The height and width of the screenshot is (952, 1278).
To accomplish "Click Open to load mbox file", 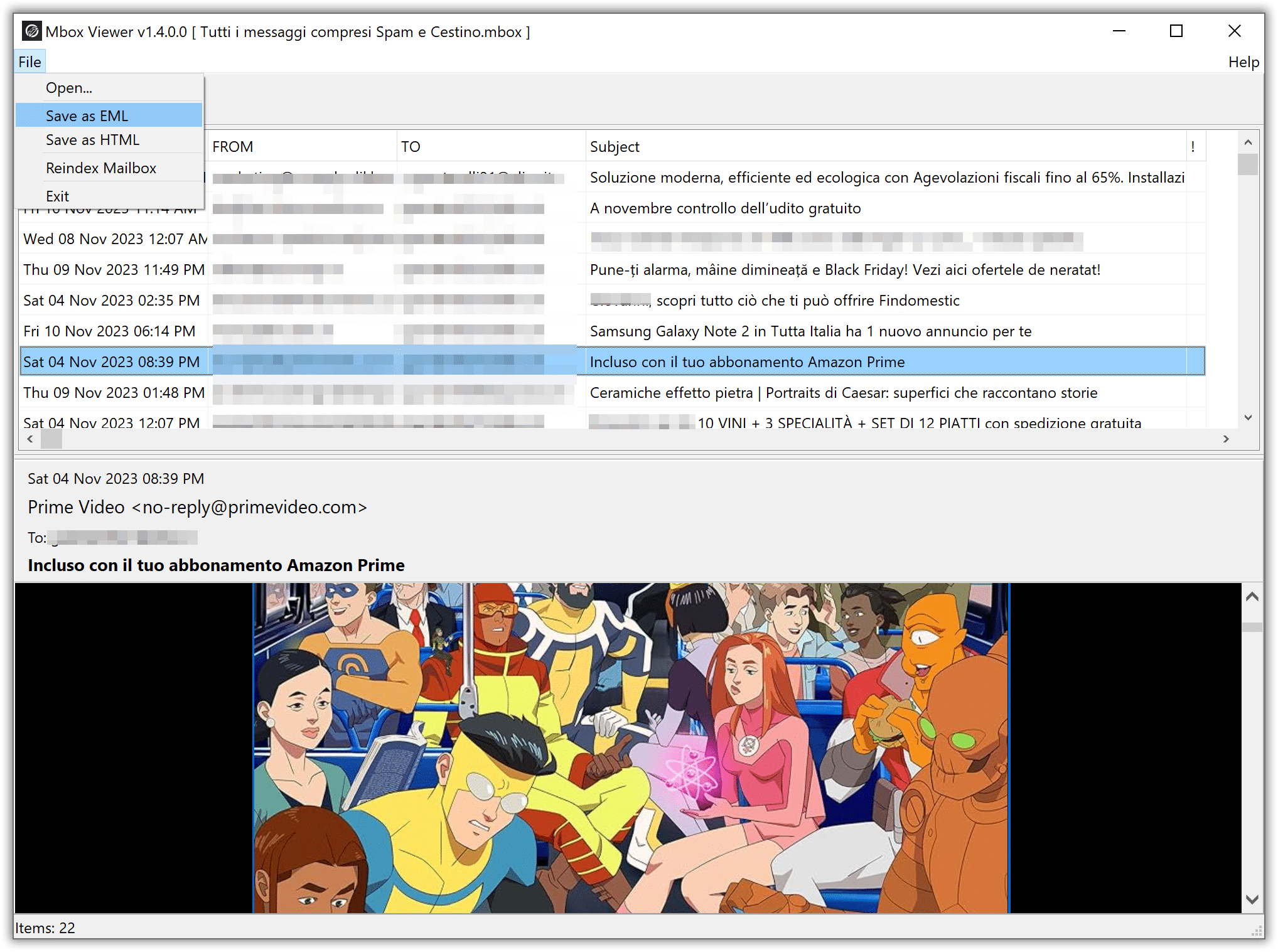I will click(x=69, y=86).
